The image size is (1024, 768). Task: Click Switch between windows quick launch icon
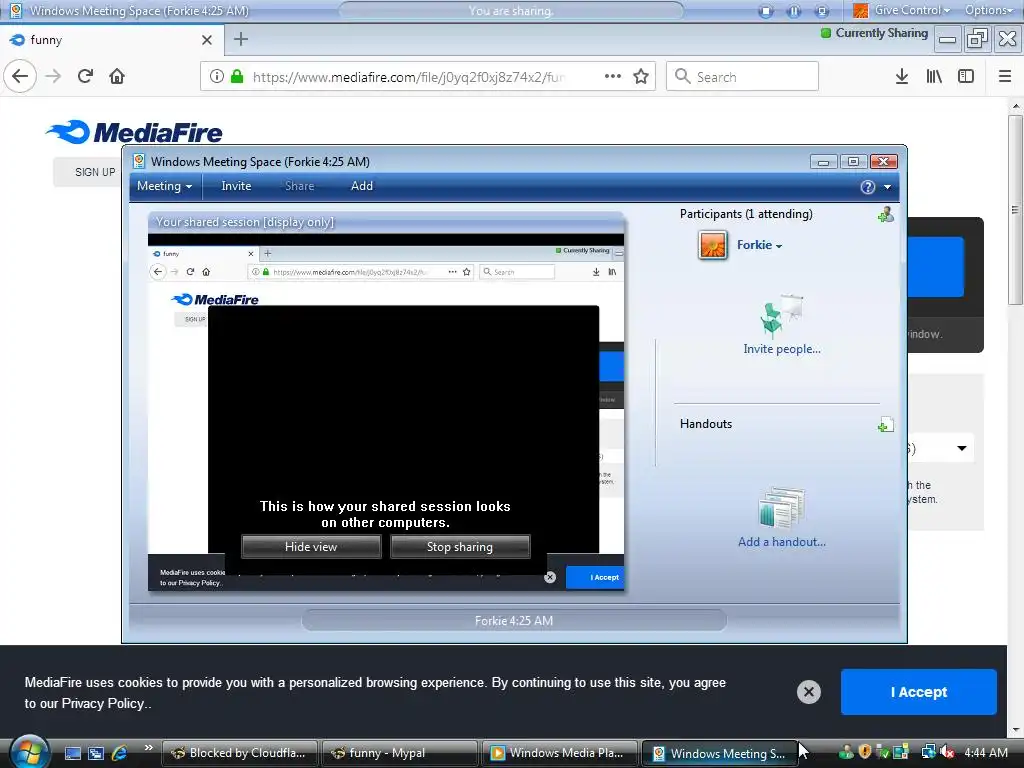point(96,754)
